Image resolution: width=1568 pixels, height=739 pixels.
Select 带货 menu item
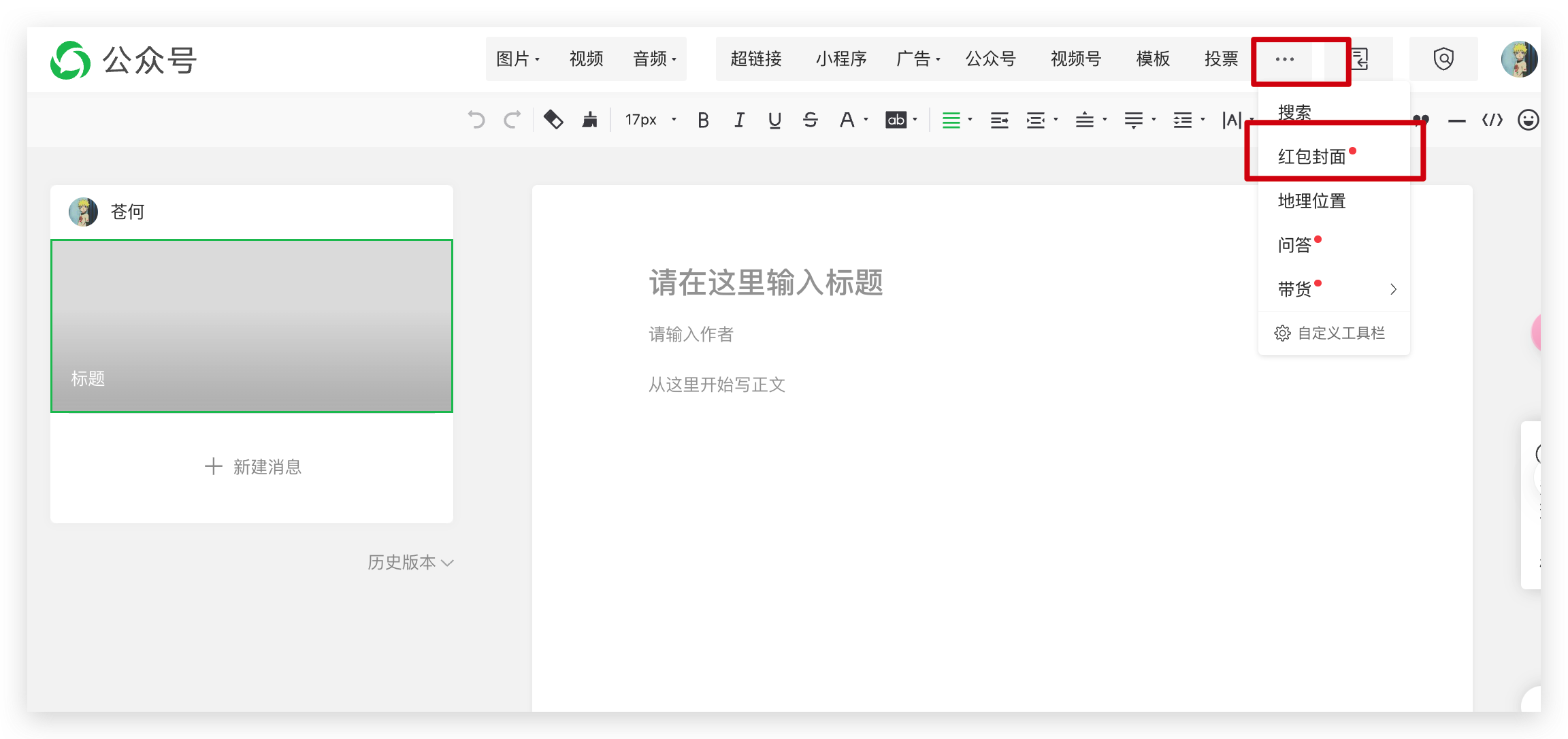[1334, 289]
